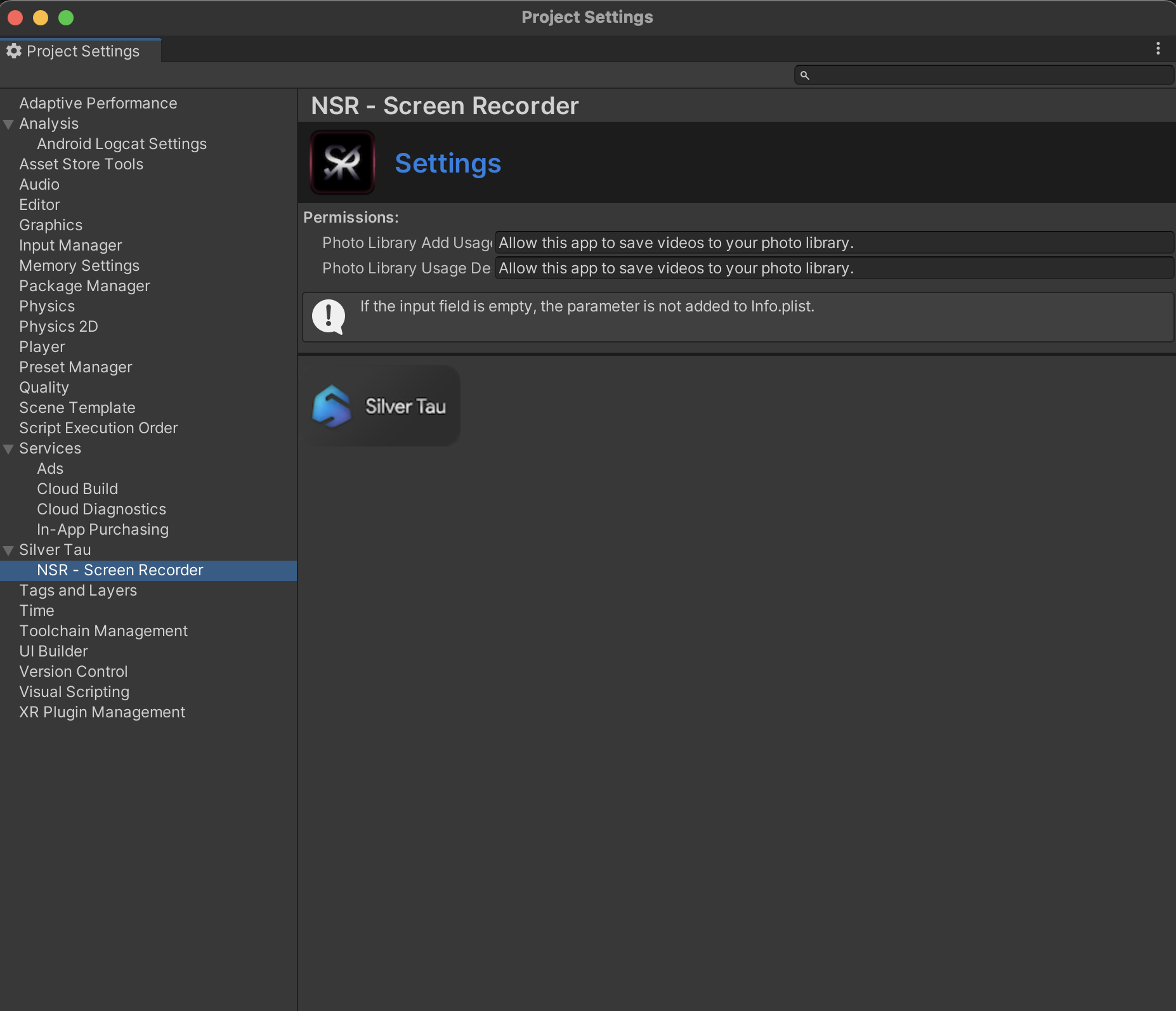Focus the settings search field
The width and height of the screenshot is (1176, 1011).
984,75
